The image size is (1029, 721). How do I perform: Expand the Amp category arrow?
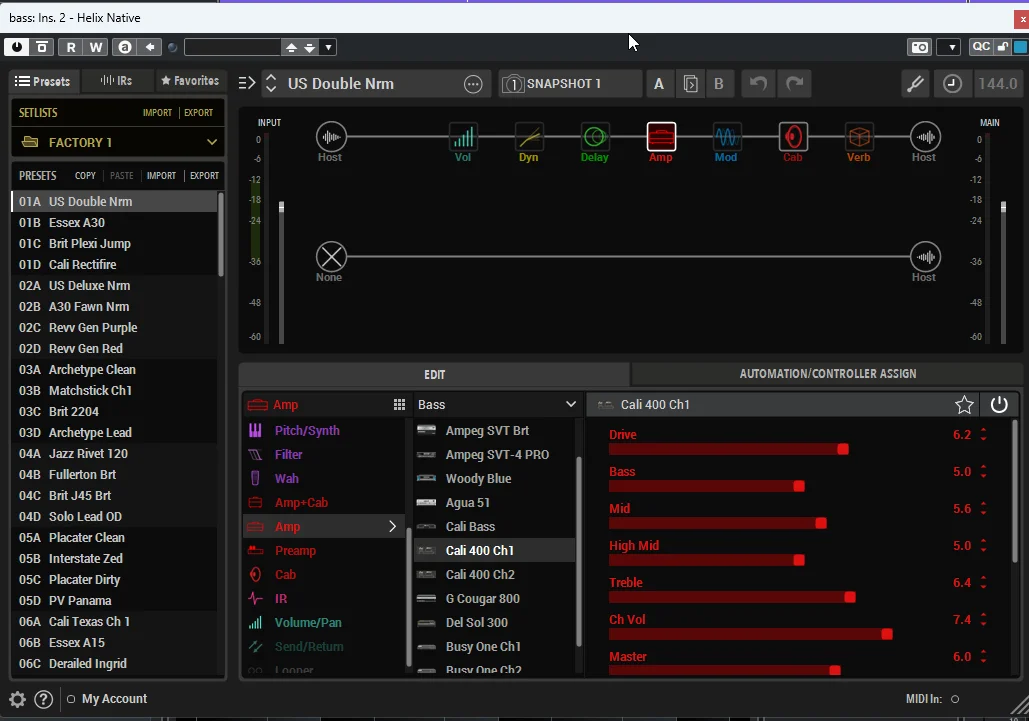point(392,527)
